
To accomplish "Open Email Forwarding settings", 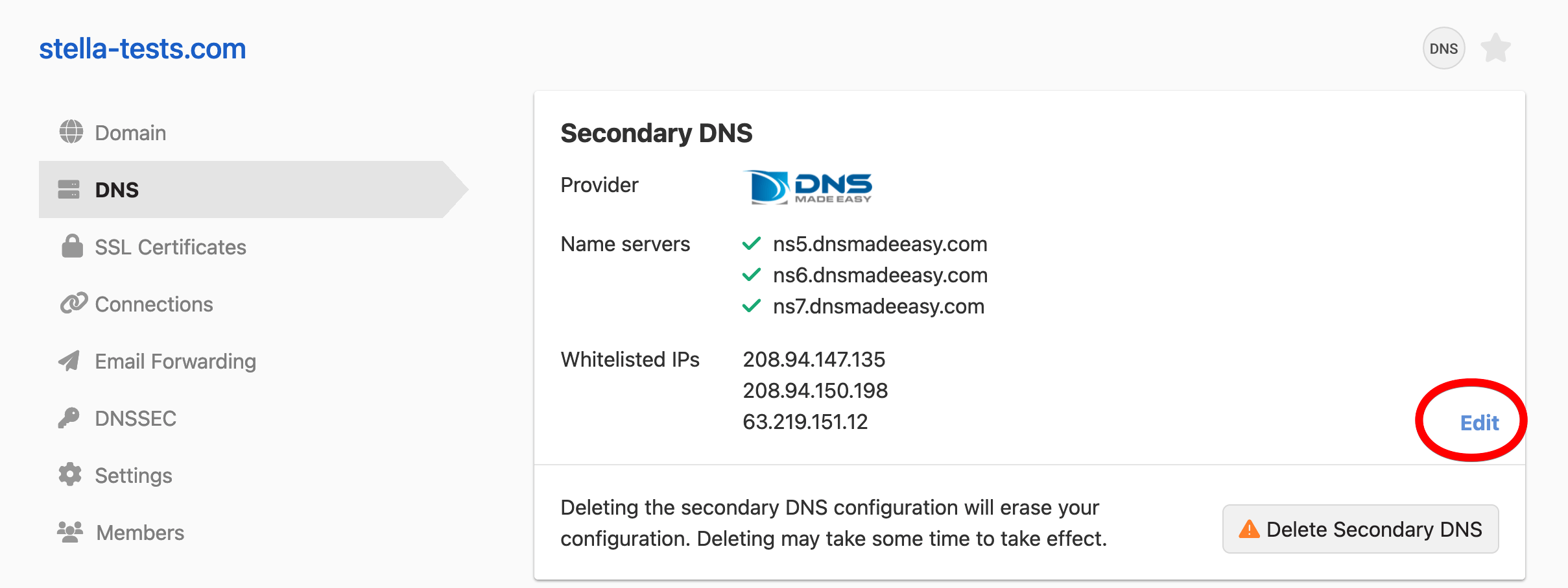I will [175, 361].
